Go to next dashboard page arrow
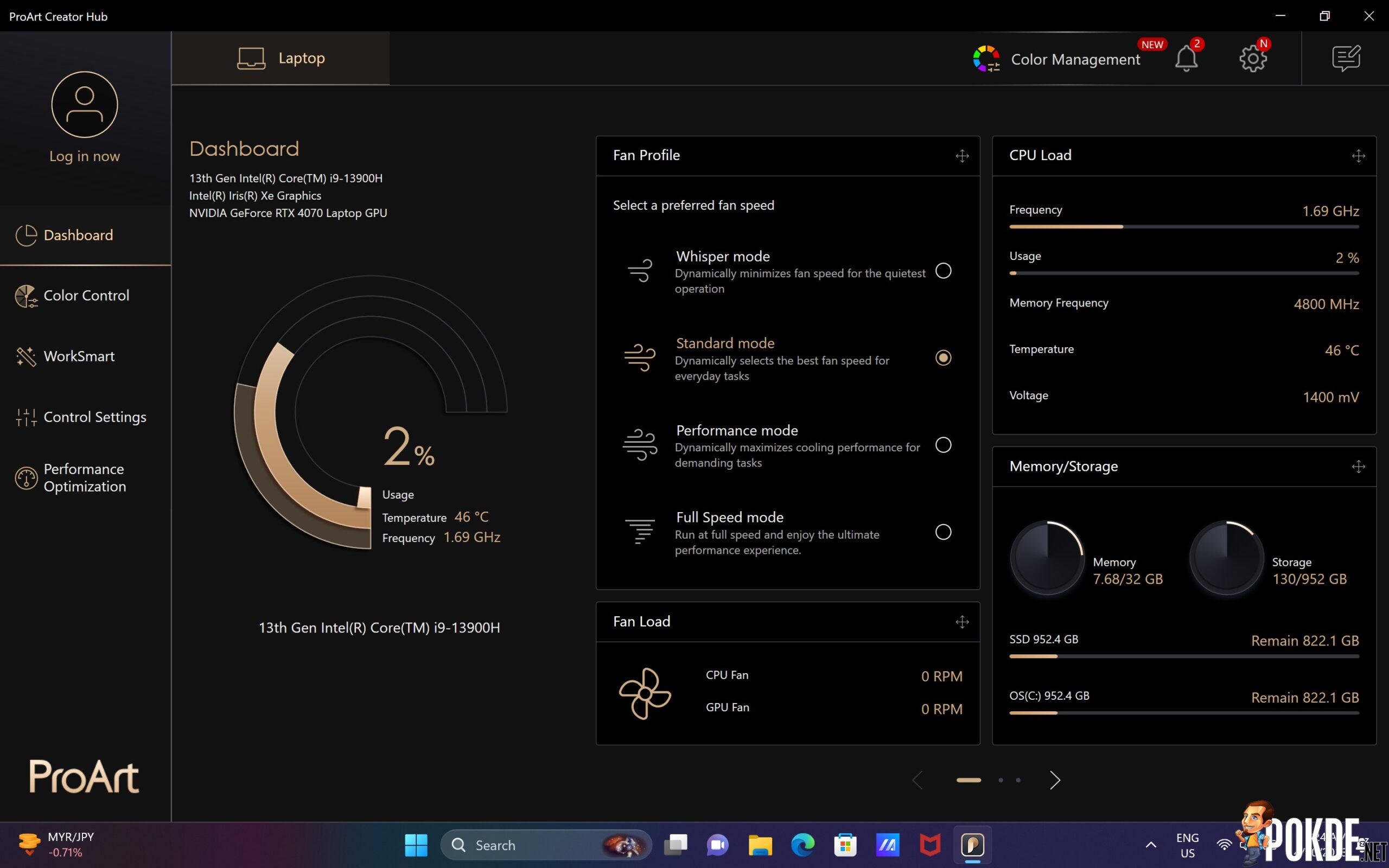The width and height of the screenshot is (1389, 868). (1054, 780)
